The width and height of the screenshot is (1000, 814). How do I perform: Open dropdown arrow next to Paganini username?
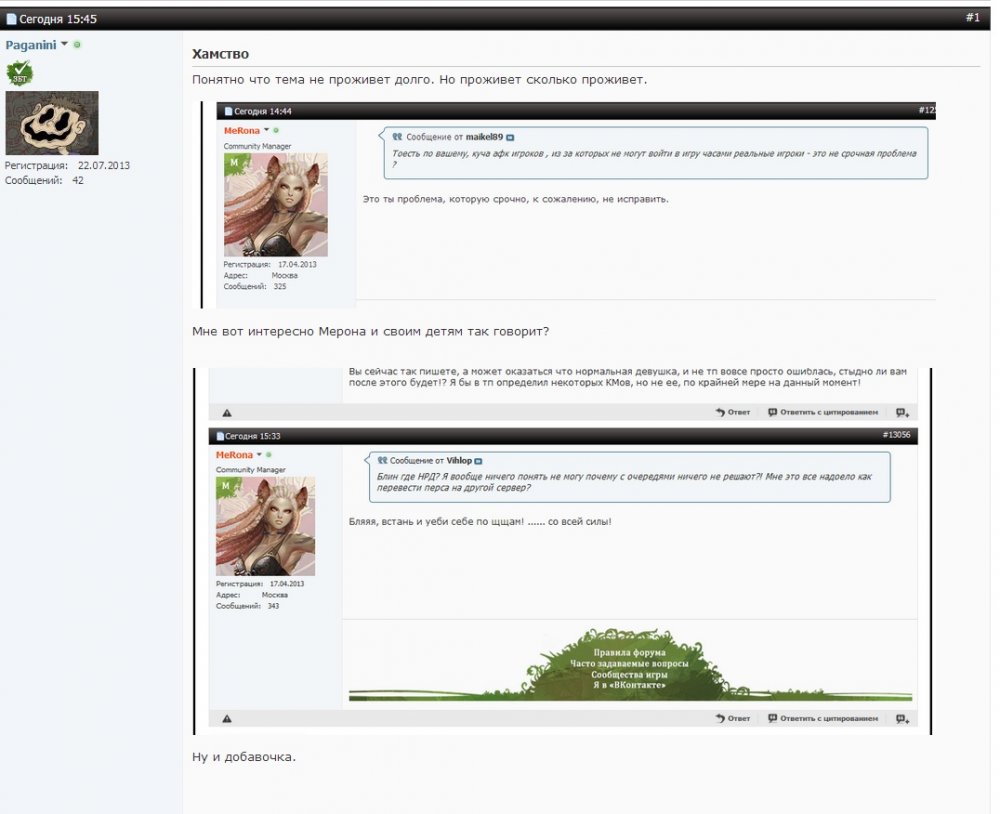[65, 45]
